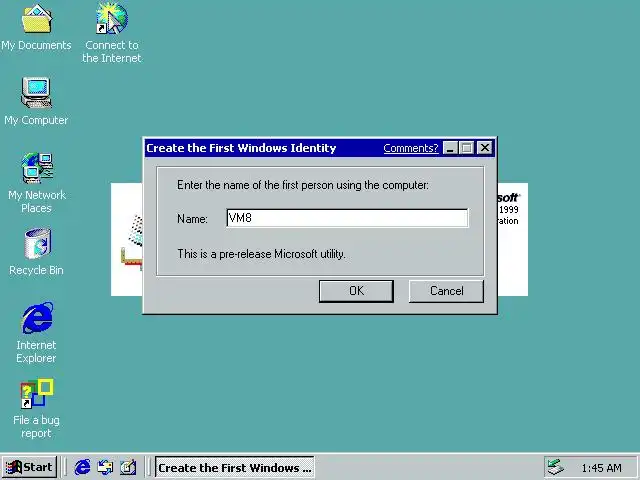Screen dimensions: 640x480
Task: Open the Comments? link in title bar
Action: click(x=411, y=148)
